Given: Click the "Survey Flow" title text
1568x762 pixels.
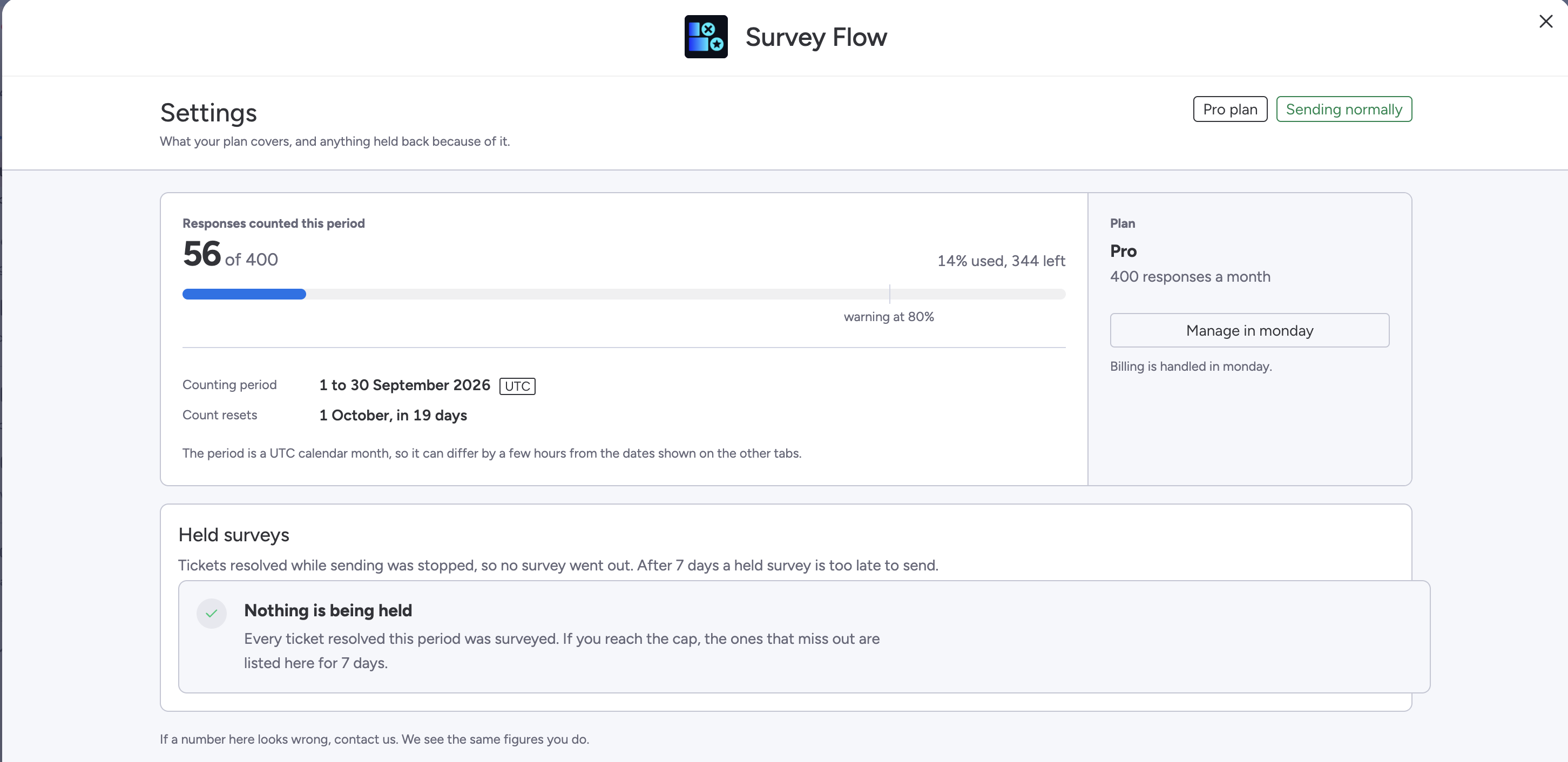Looking at the screenshot, I should 816,37.
